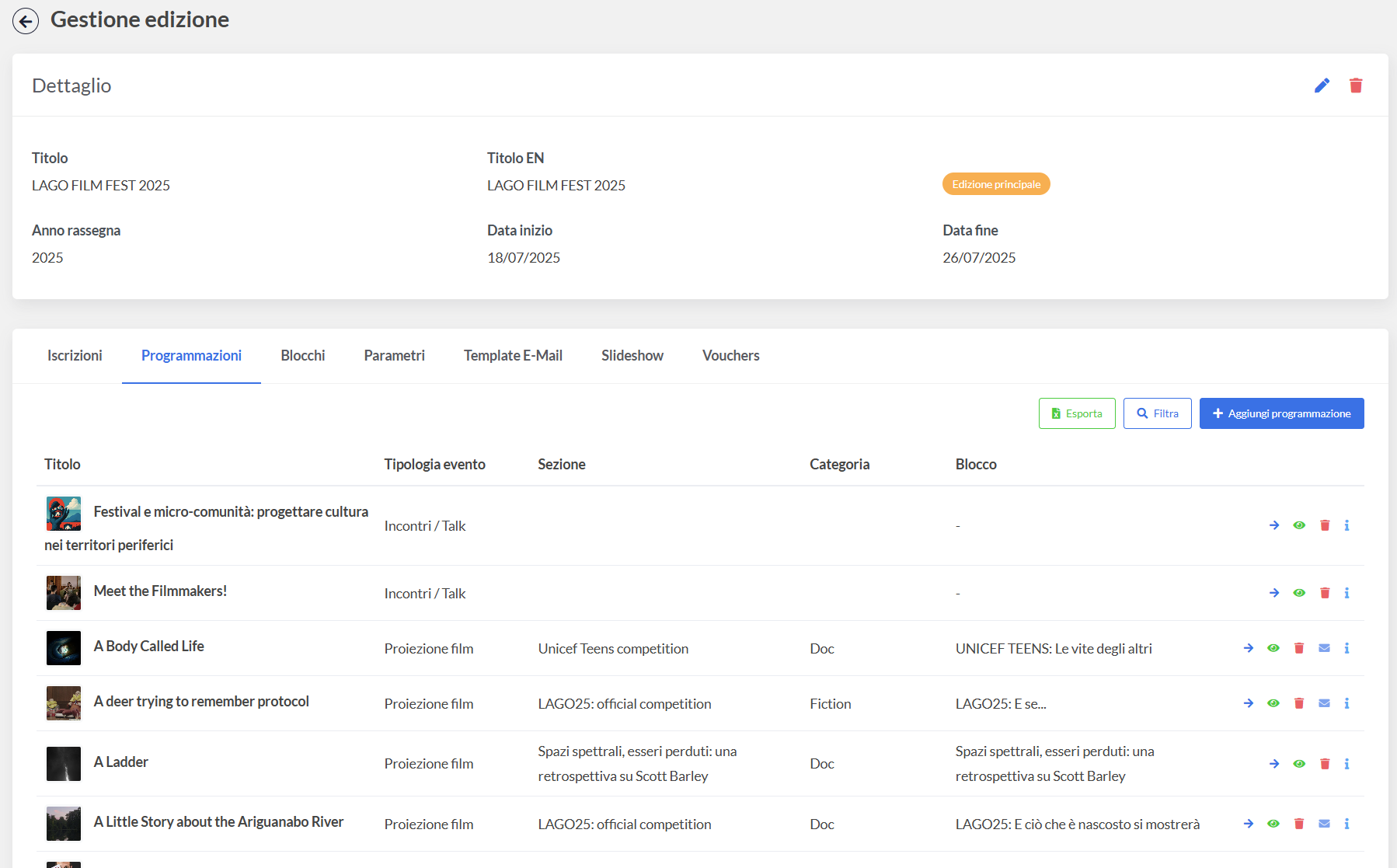Click envelope icon for A Little Story row

click(1324, 824)
